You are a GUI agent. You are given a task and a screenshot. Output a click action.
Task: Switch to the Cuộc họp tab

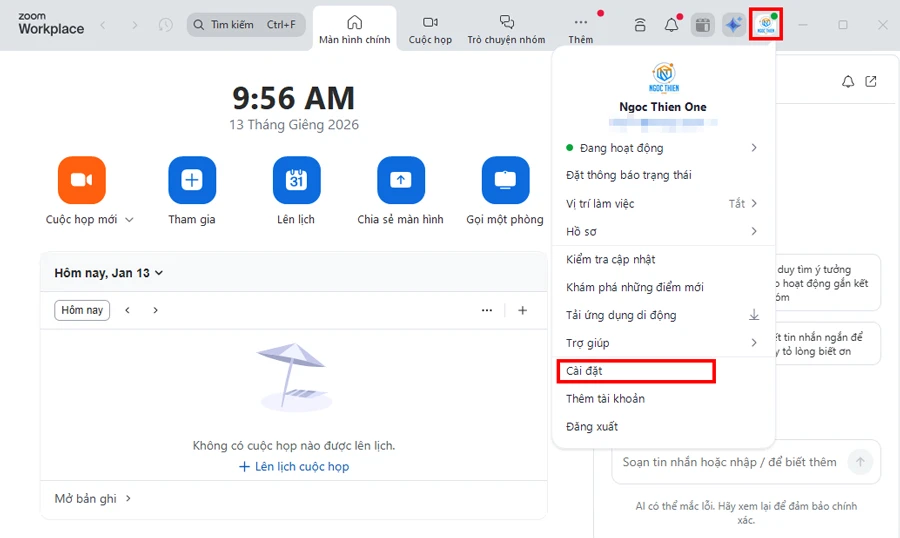pyautogui.click(x=430, y=29)
